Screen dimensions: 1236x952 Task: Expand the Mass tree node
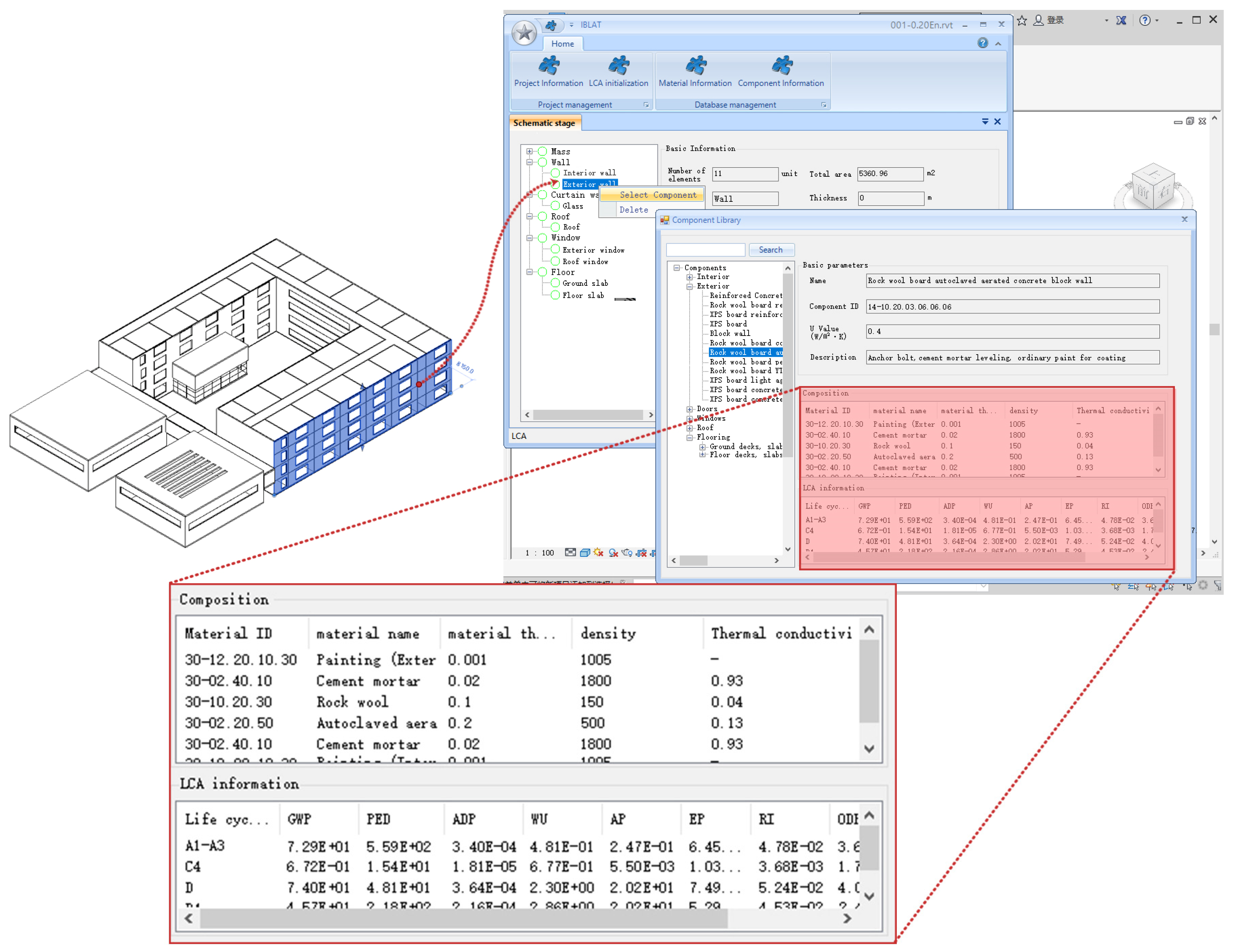(x=530, y=152)
